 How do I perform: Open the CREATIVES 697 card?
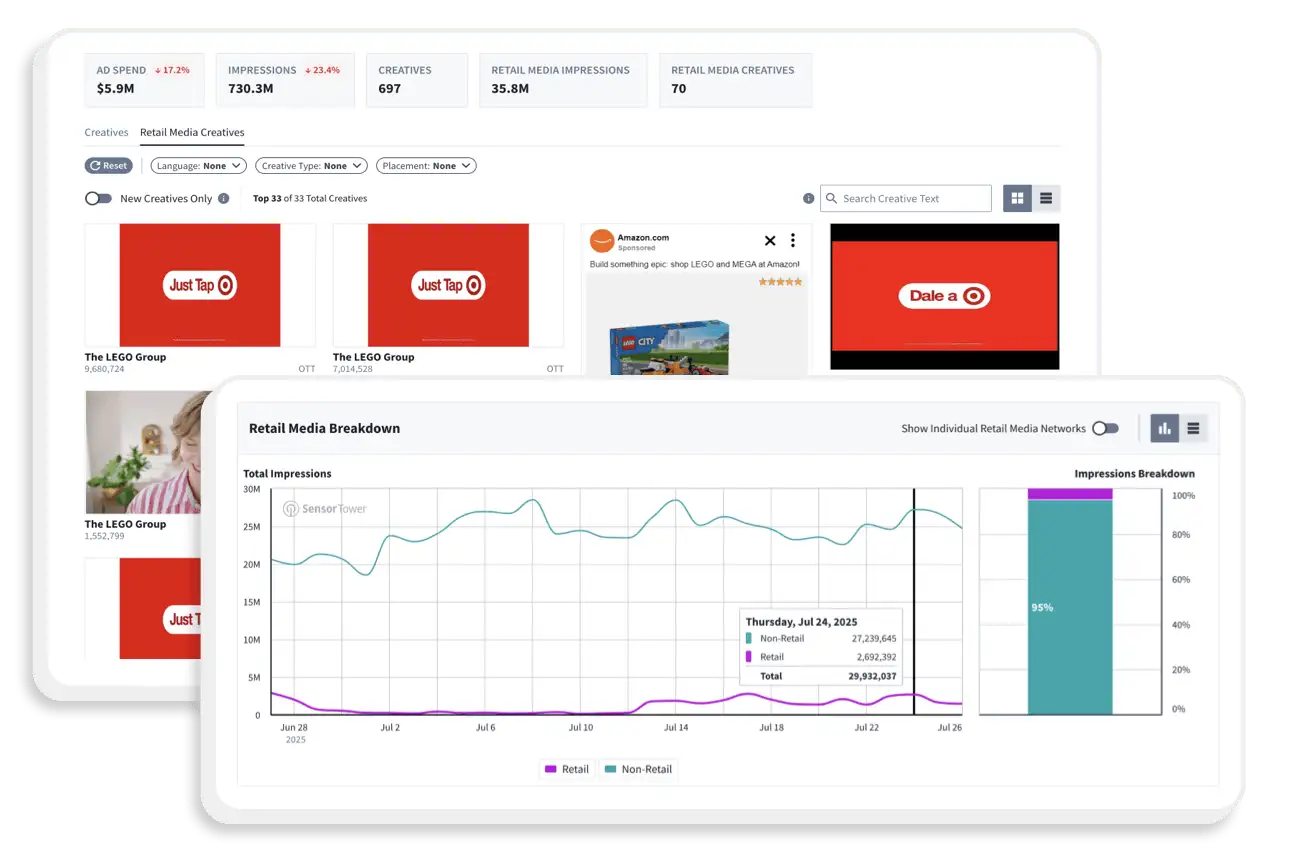[416, 80]
